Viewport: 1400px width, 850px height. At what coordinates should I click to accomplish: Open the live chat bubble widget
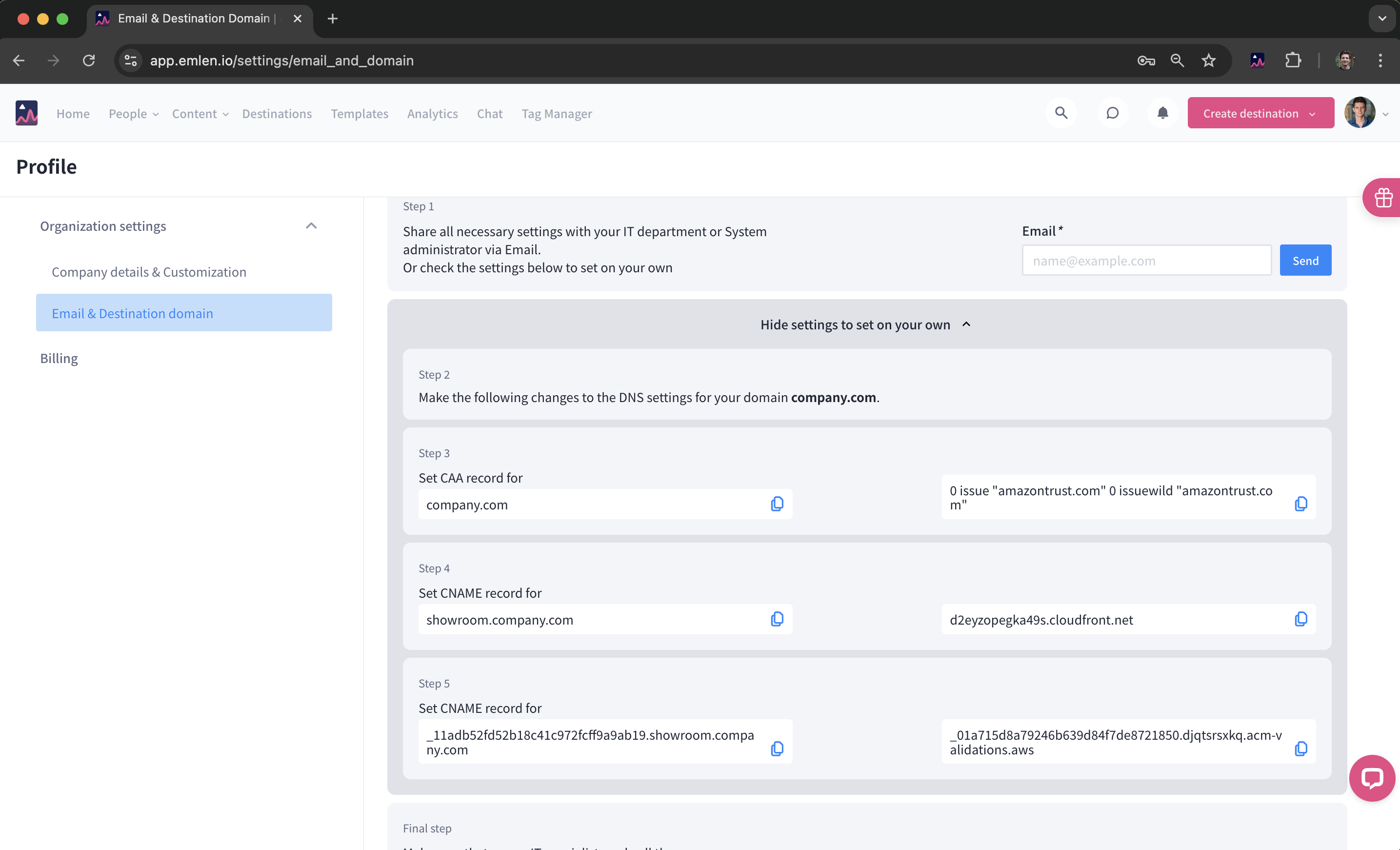[1372, 778]
